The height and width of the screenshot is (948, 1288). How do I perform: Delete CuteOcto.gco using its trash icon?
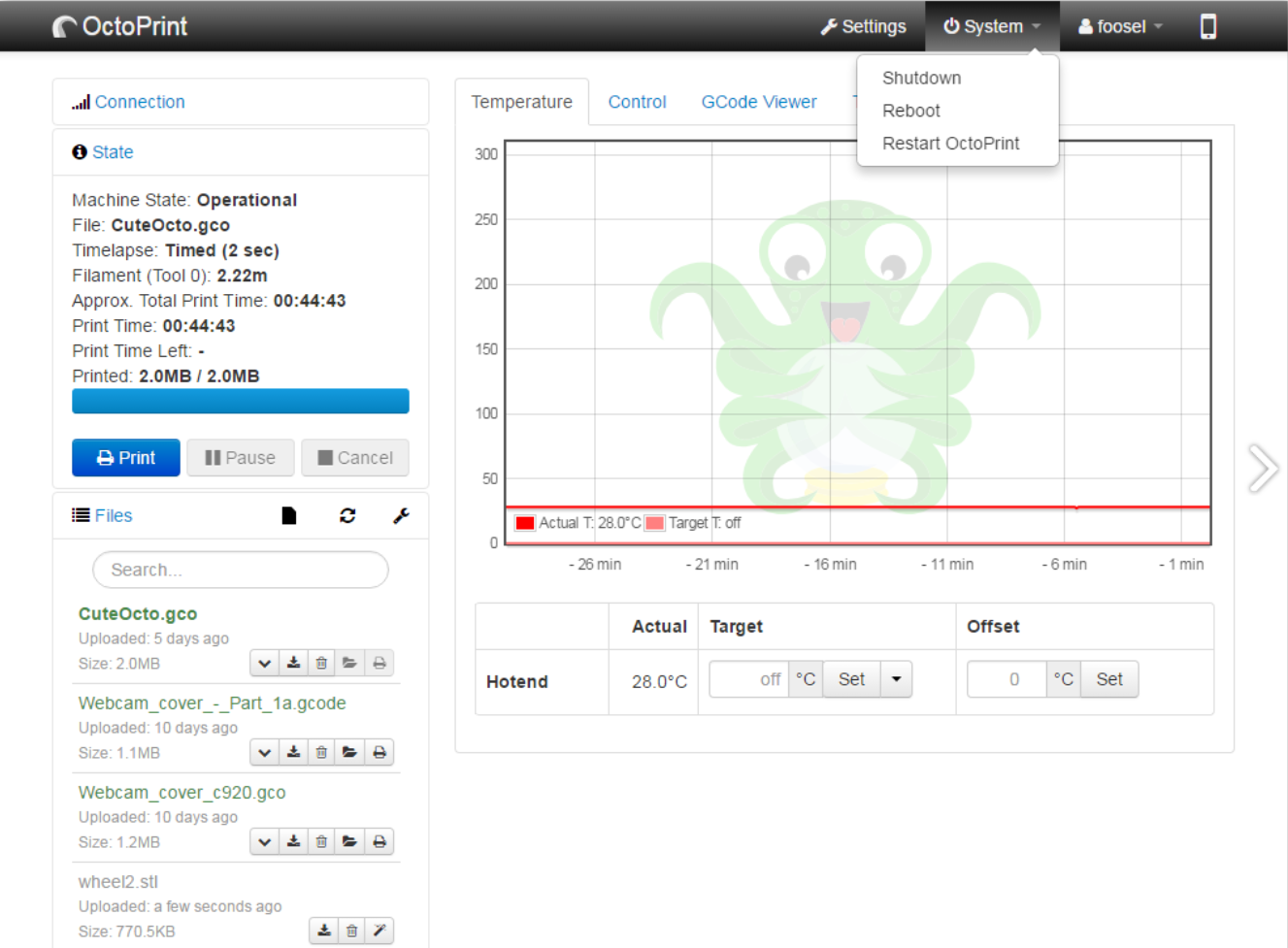pos(321,663)
